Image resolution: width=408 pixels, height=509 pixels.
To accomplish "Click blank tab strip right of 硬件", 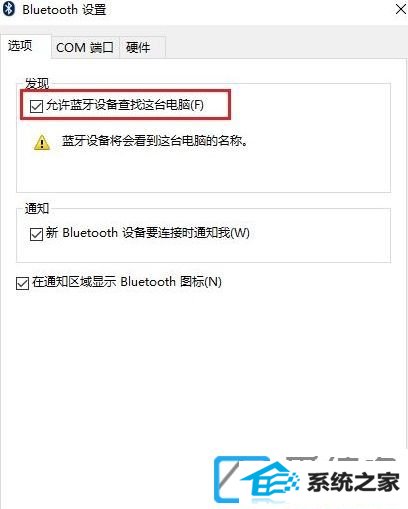I will 286,47.
